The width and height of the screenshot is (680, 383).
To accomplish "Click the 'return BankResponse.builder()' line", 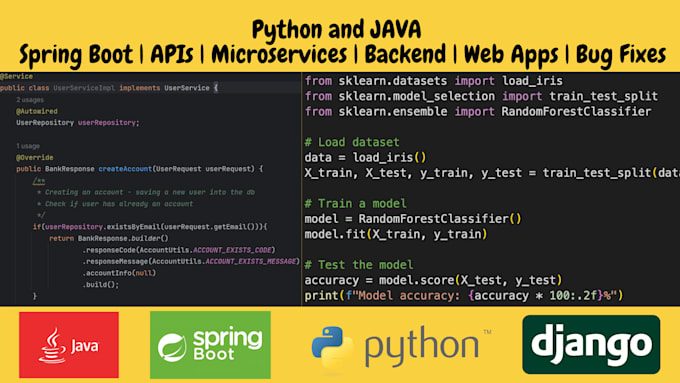I will (x=109, y=239).
